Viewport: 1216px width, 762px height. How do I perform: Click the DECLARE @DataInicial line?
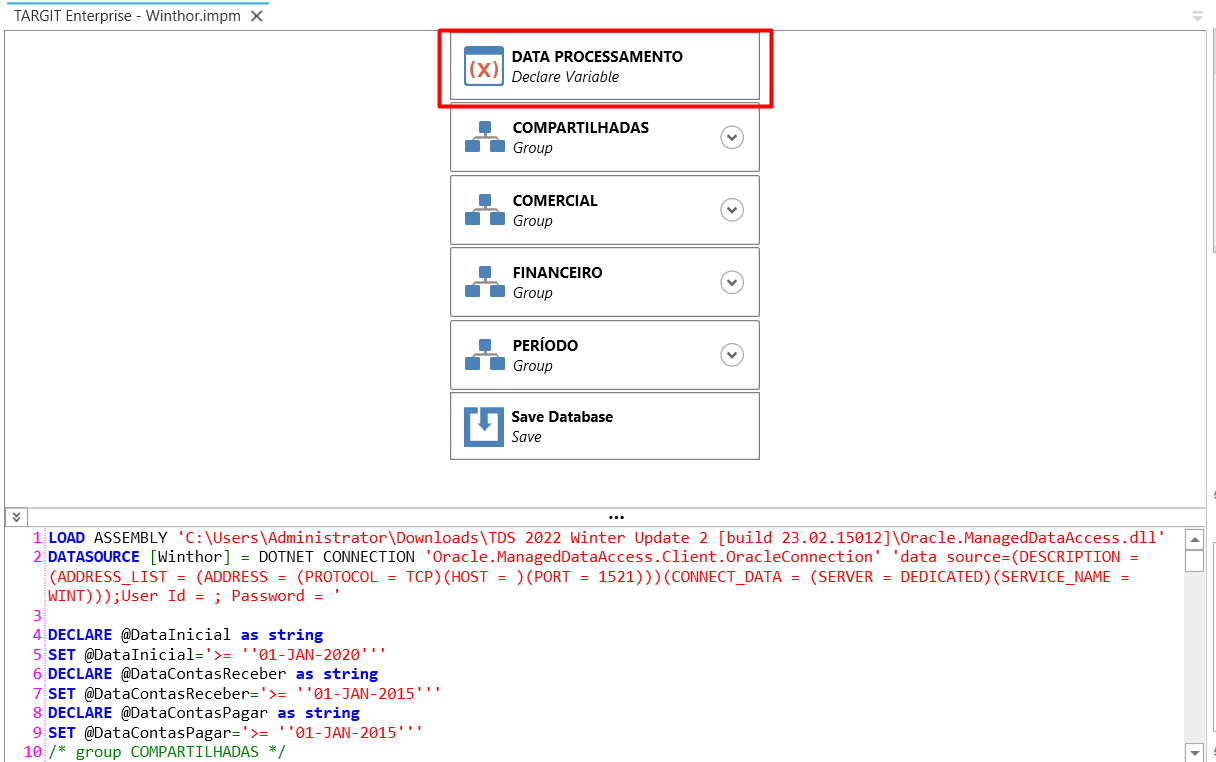click(186, 635)
